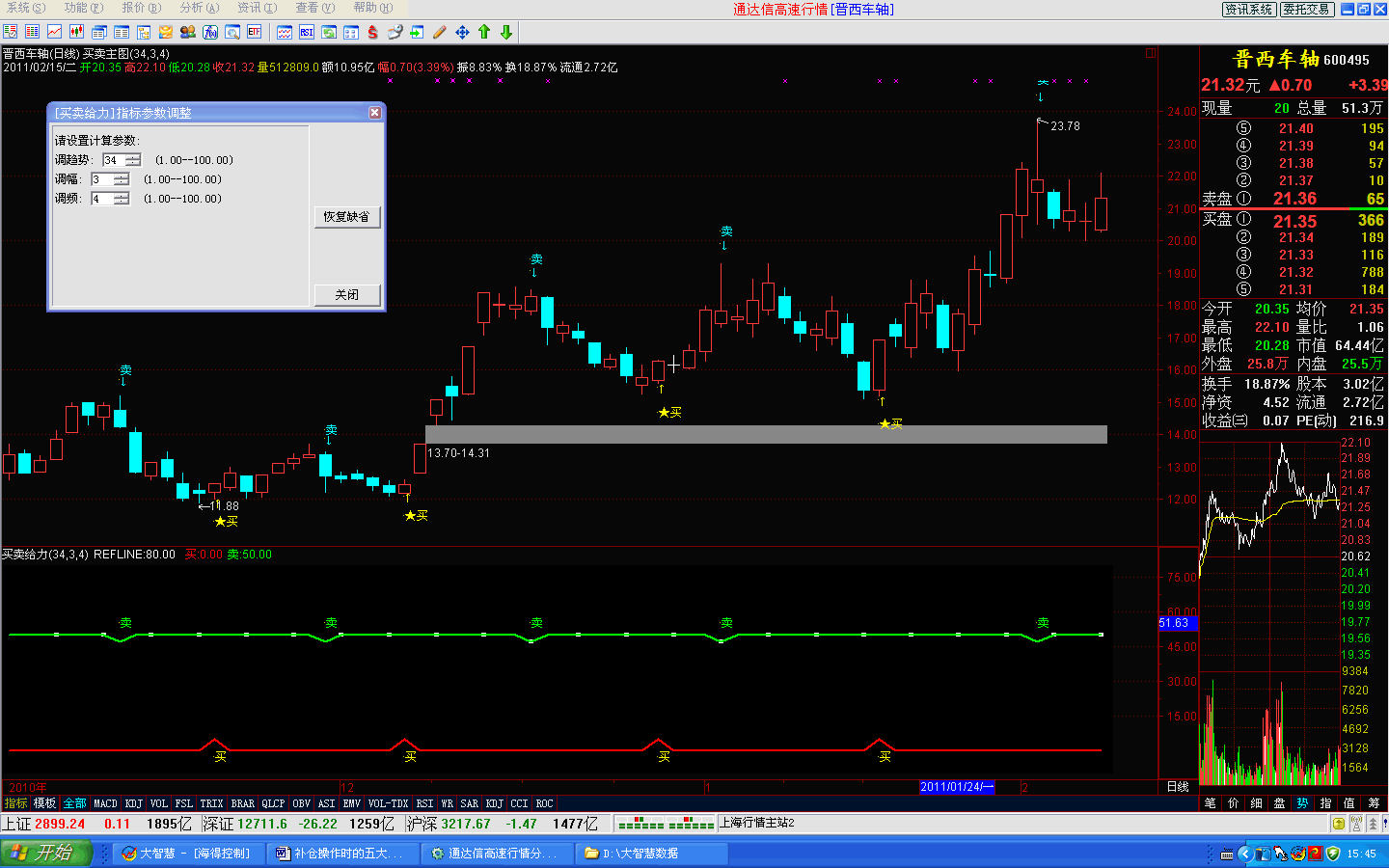Click the 恢复缺省 restore default button
The image size is (1389, 868).
[346, 217]
